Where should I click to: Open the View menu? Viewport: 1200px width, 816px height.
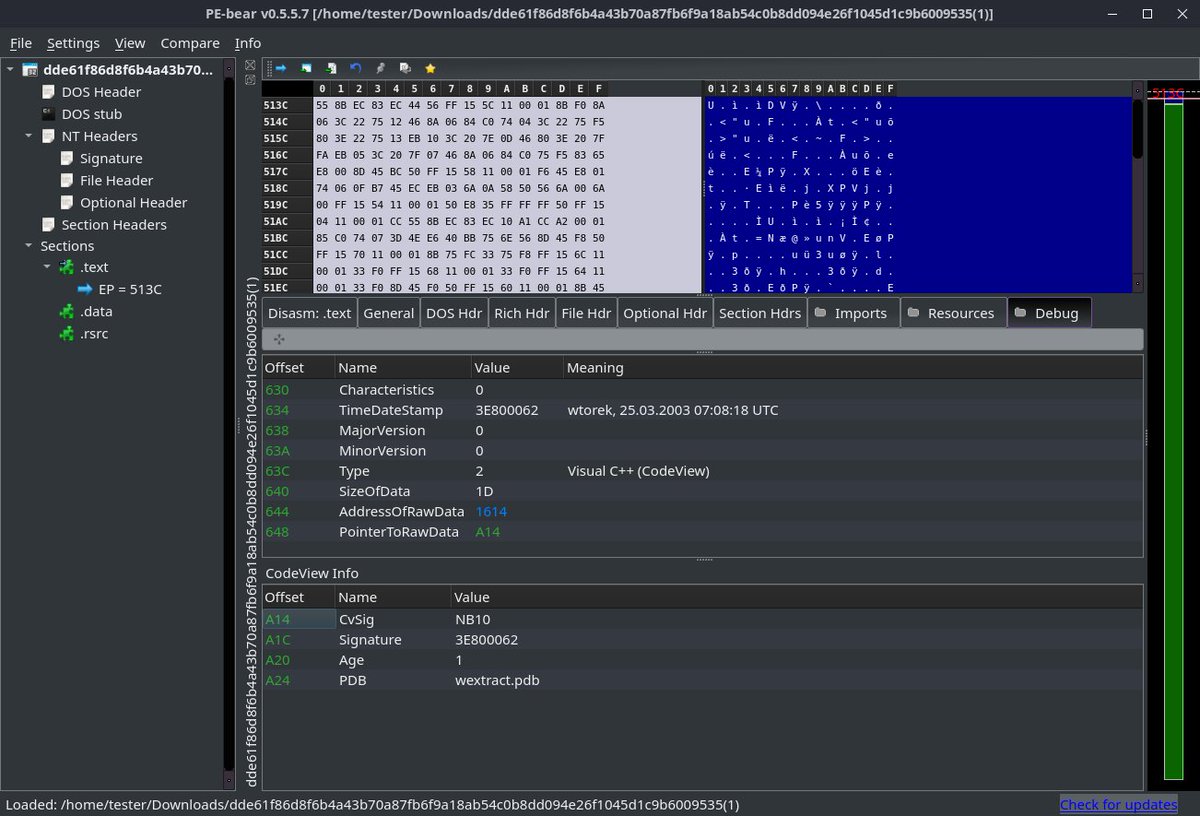(x=130, y=43)
